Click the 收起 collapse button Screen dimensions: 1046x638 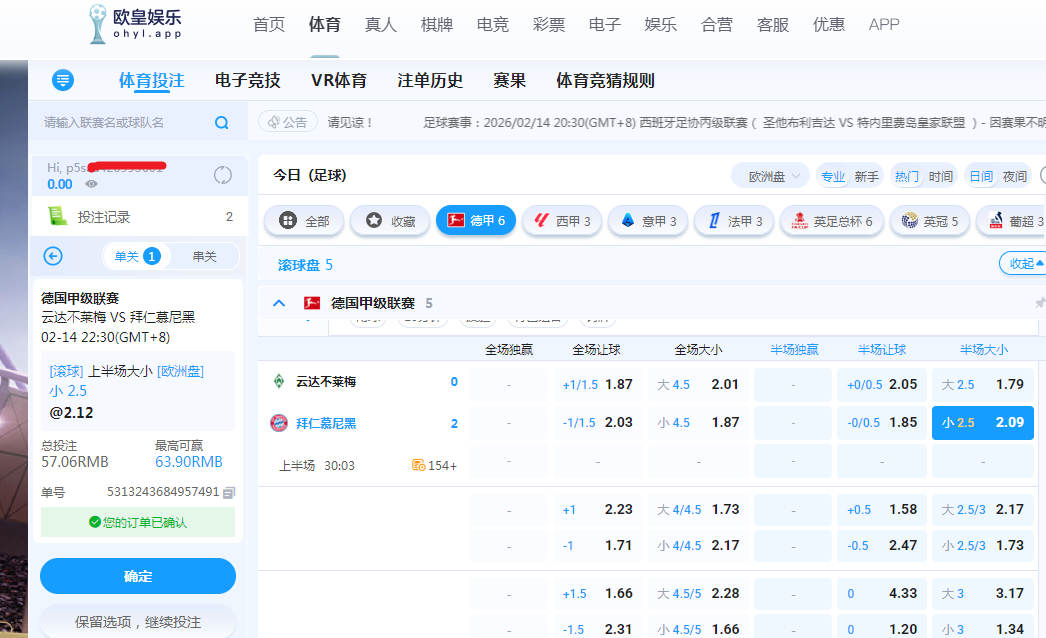click(x=1022, y=264)
